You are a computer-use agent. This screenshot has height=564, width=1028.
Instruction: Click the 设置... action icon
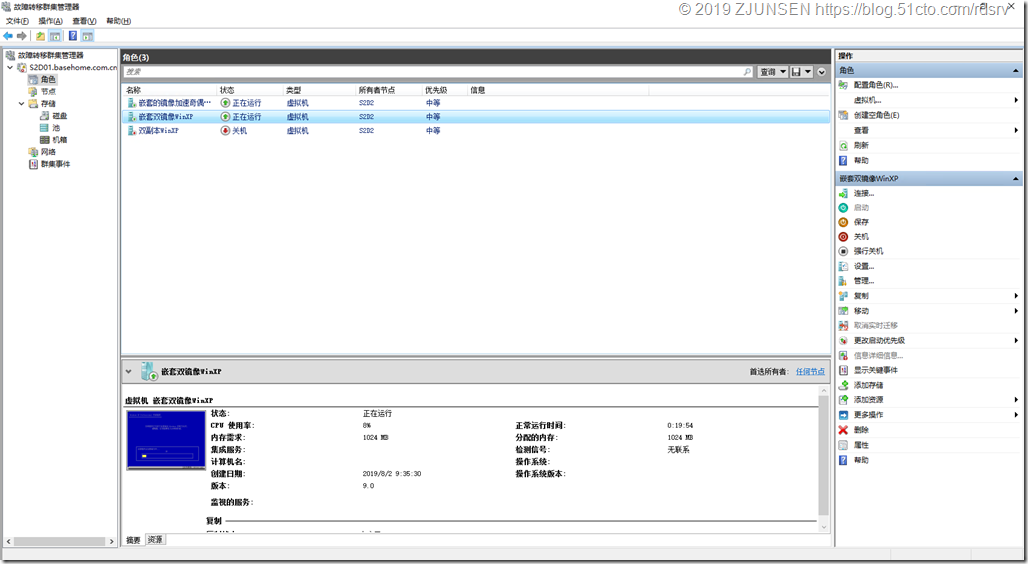click(x=844, y=266)
